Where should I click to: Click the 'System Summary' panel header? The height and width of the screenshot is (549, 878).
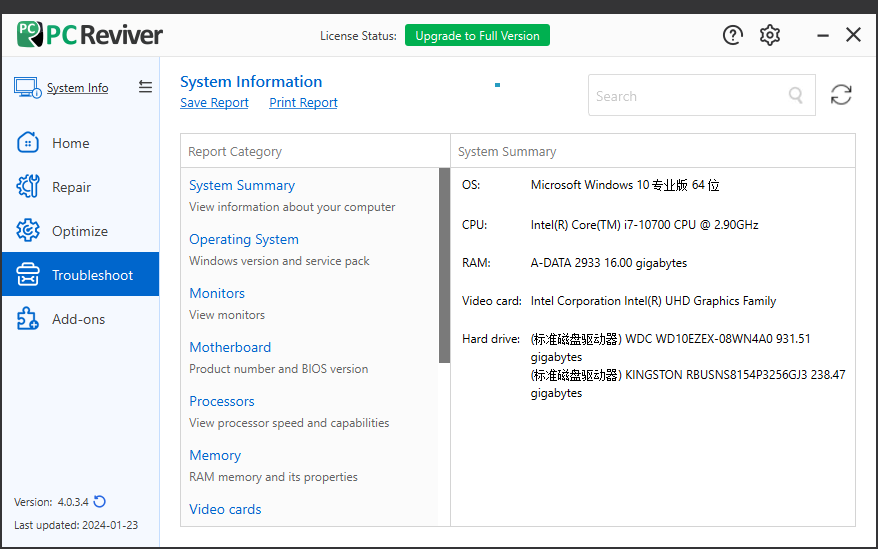[x=507, y=152]
